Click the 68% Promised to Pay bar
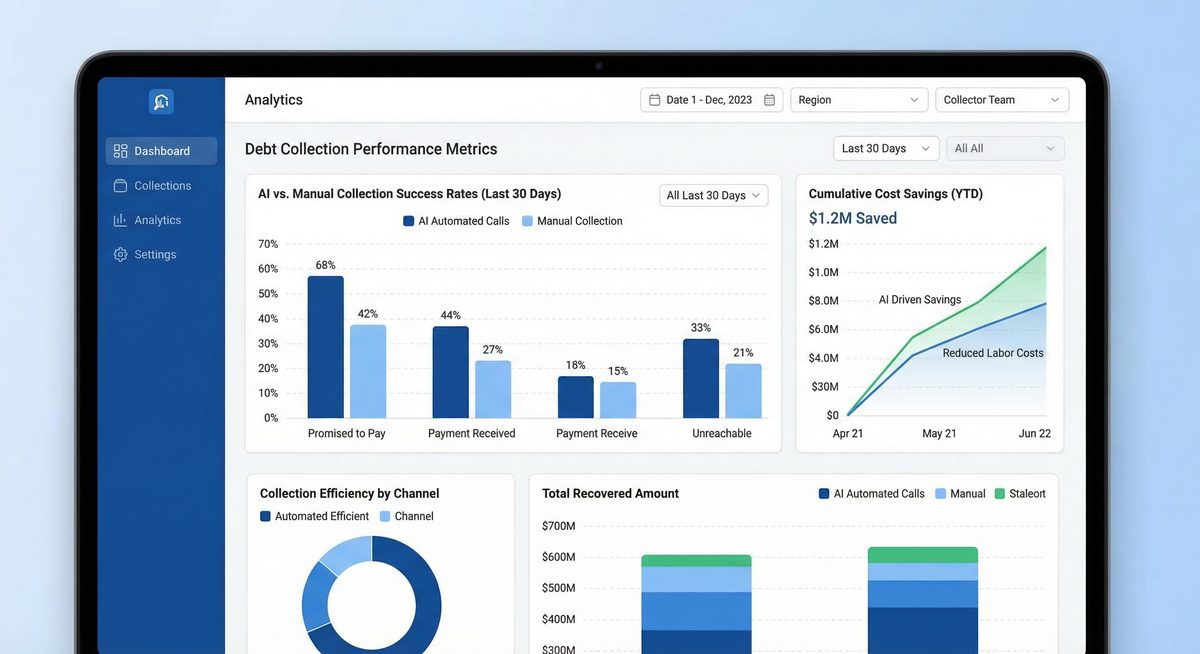The height and width of the screenshot is (654, 1200). tap(325, 347)
